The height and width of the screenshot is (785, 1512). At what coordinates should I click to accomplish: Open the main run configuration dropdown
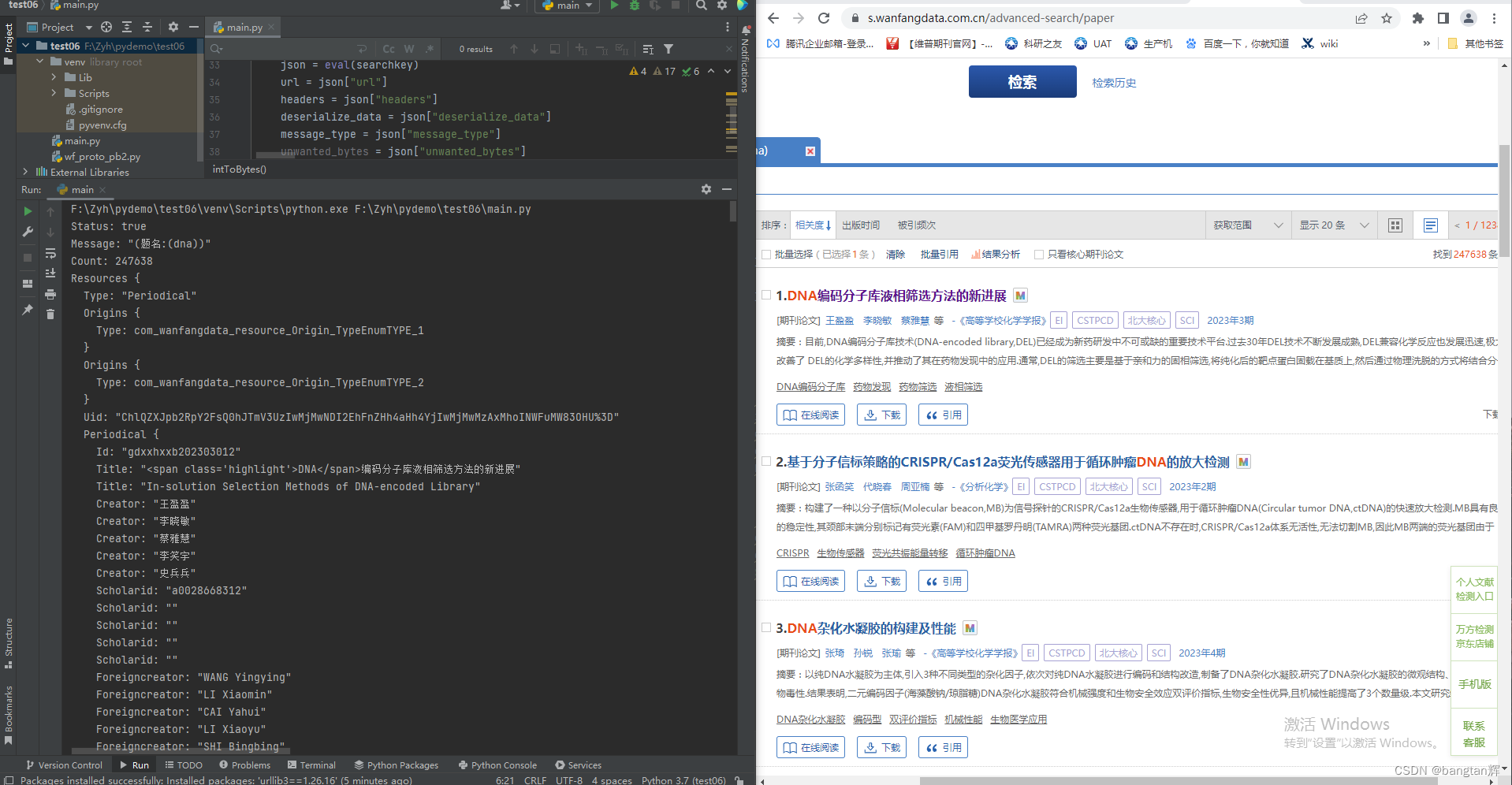tap(568, 6)
